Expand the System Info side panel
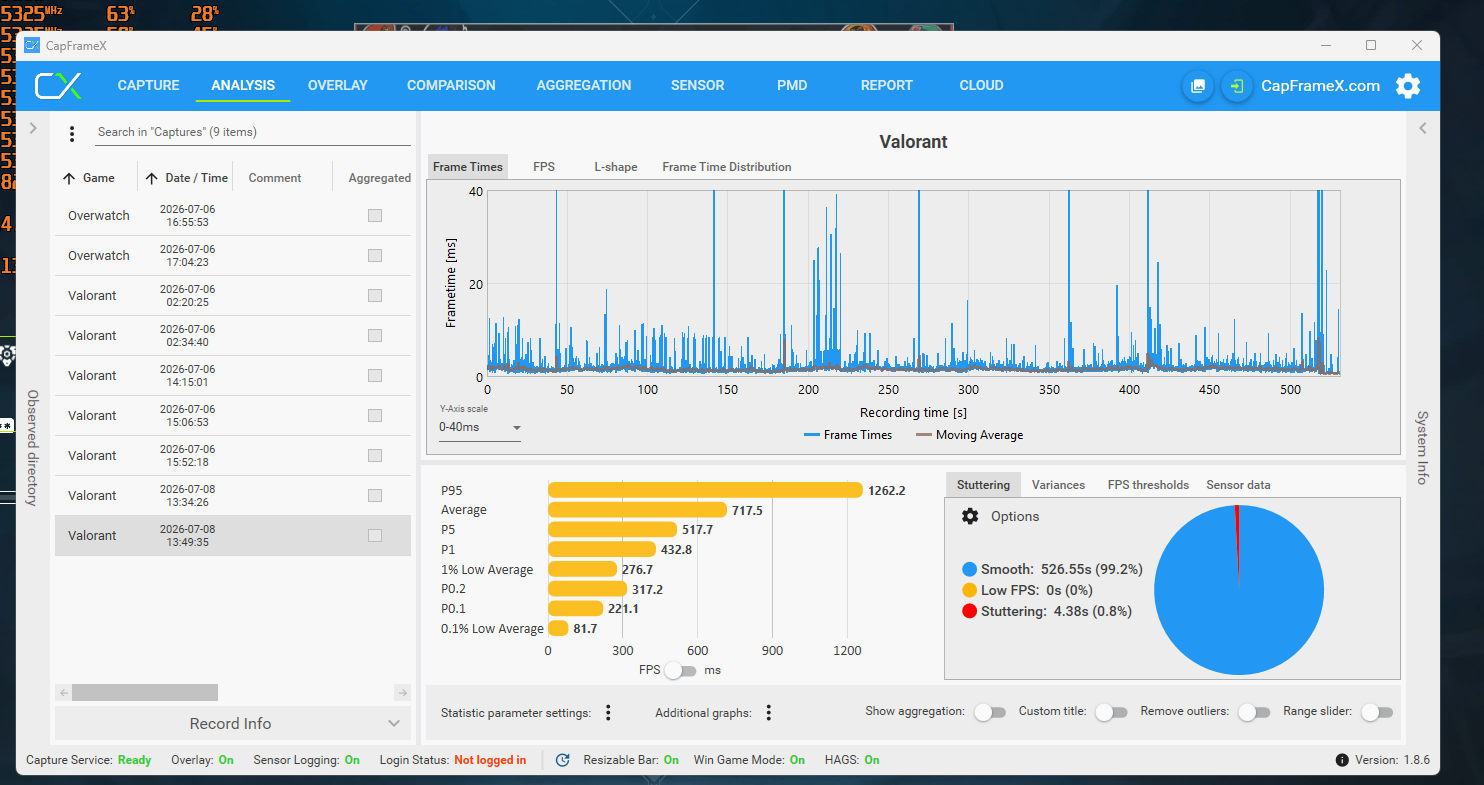Image resolution: width=1484 pixels, height=785 pixels. click(x=1423, y=128)
